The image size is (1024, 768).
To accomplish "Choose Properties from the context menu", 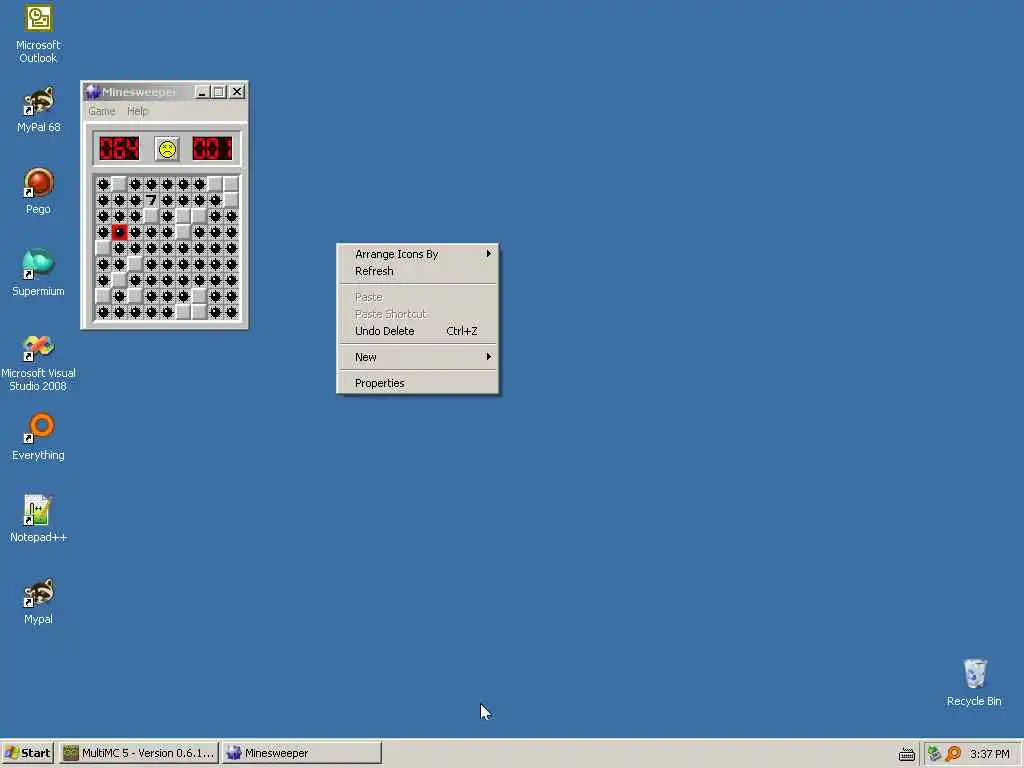I will coord(417,383).
